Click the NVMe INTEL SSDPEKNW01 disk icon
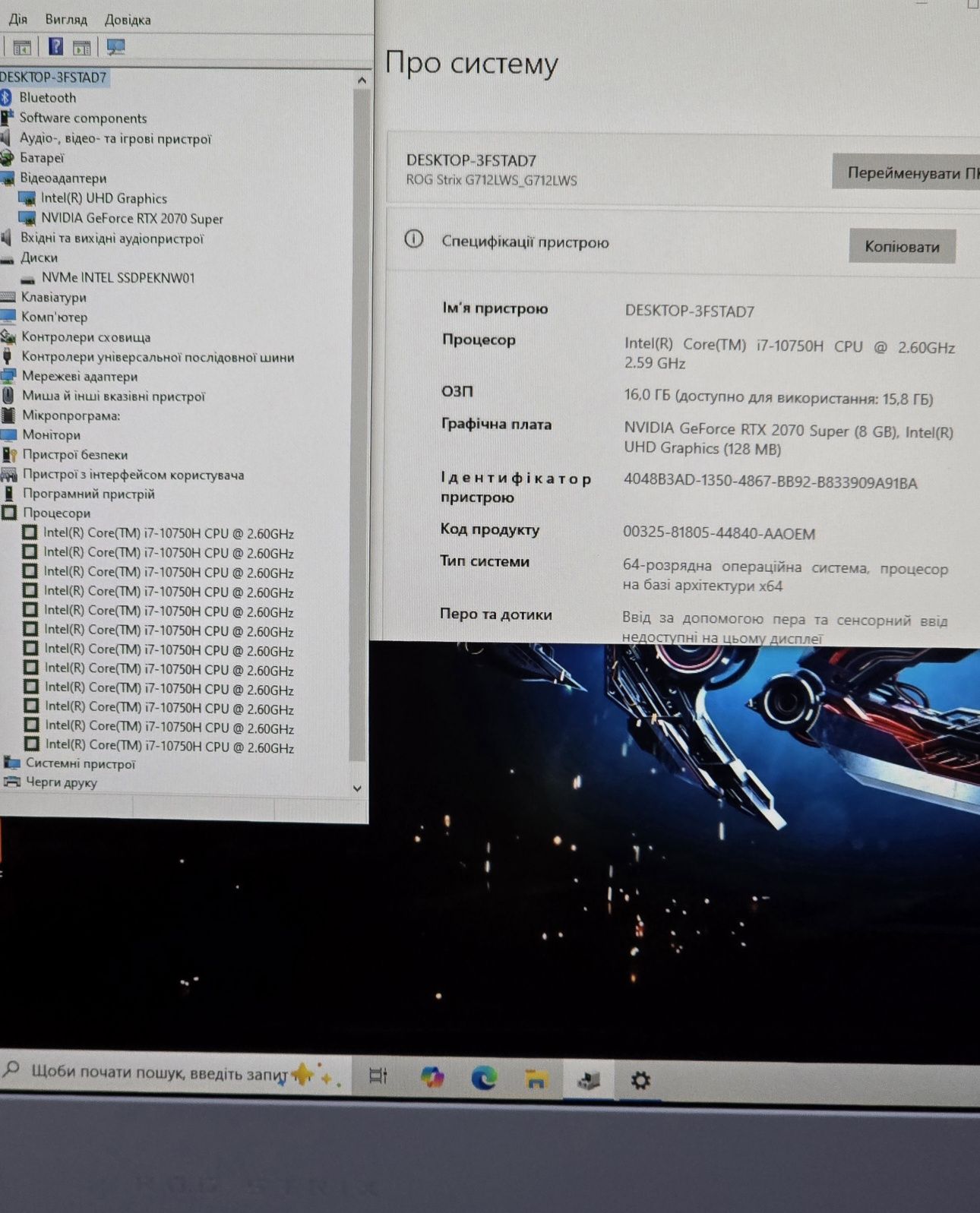The width and height of the screenshot is (980, 1213). coord(28,279)
